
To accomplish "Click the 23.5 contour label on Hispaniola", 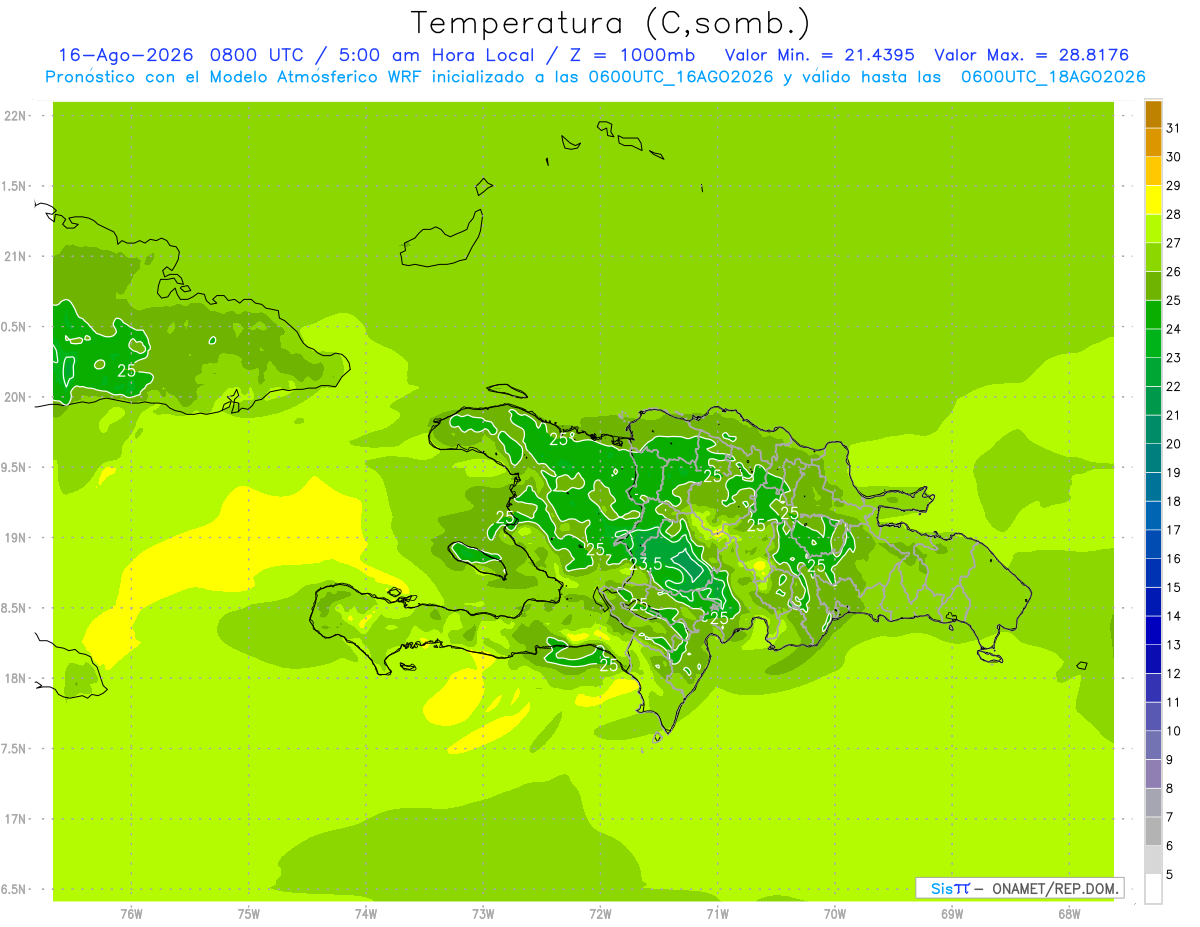I will pyautogui.click(x=645, y=565).
